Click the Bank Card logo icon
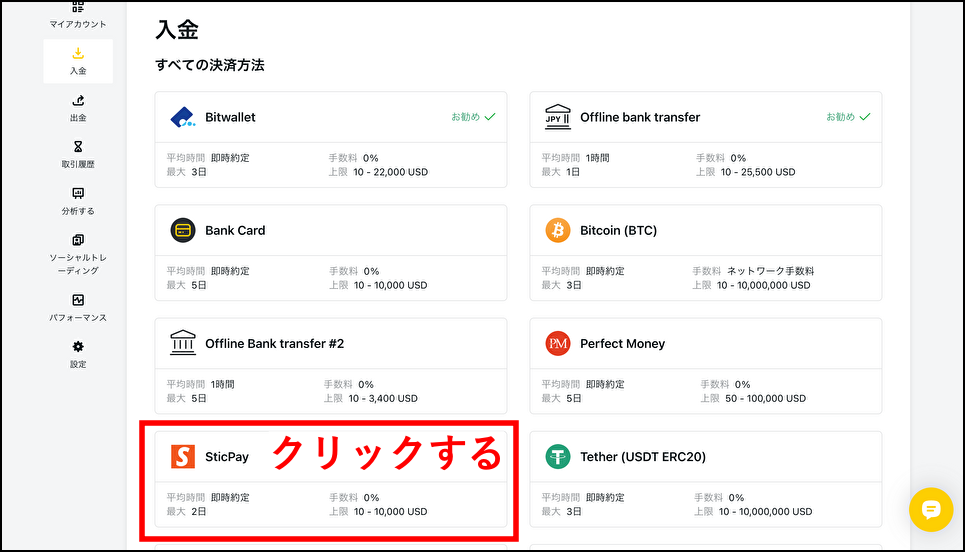 (x=183, y=230)
